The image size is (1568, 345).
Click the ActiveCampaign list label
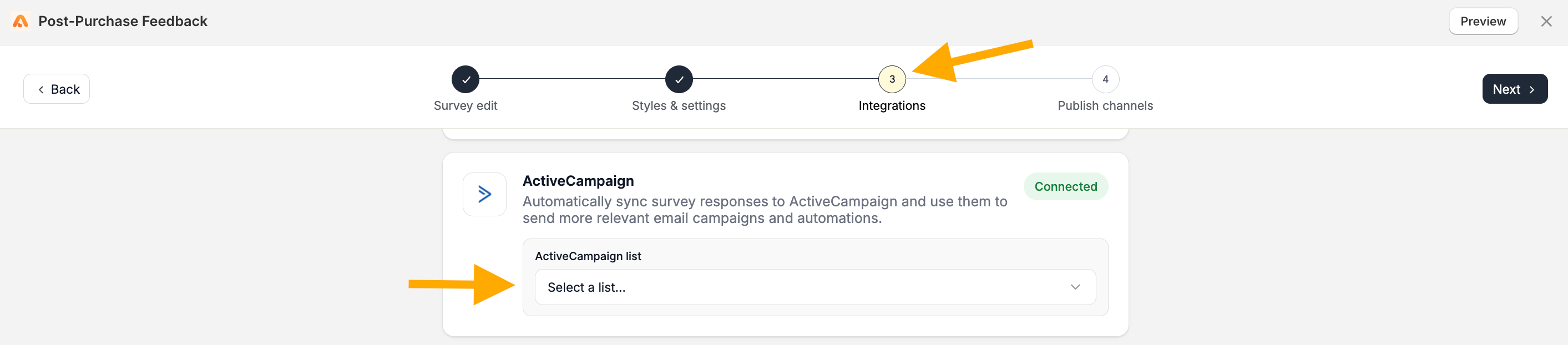[588, 256]
